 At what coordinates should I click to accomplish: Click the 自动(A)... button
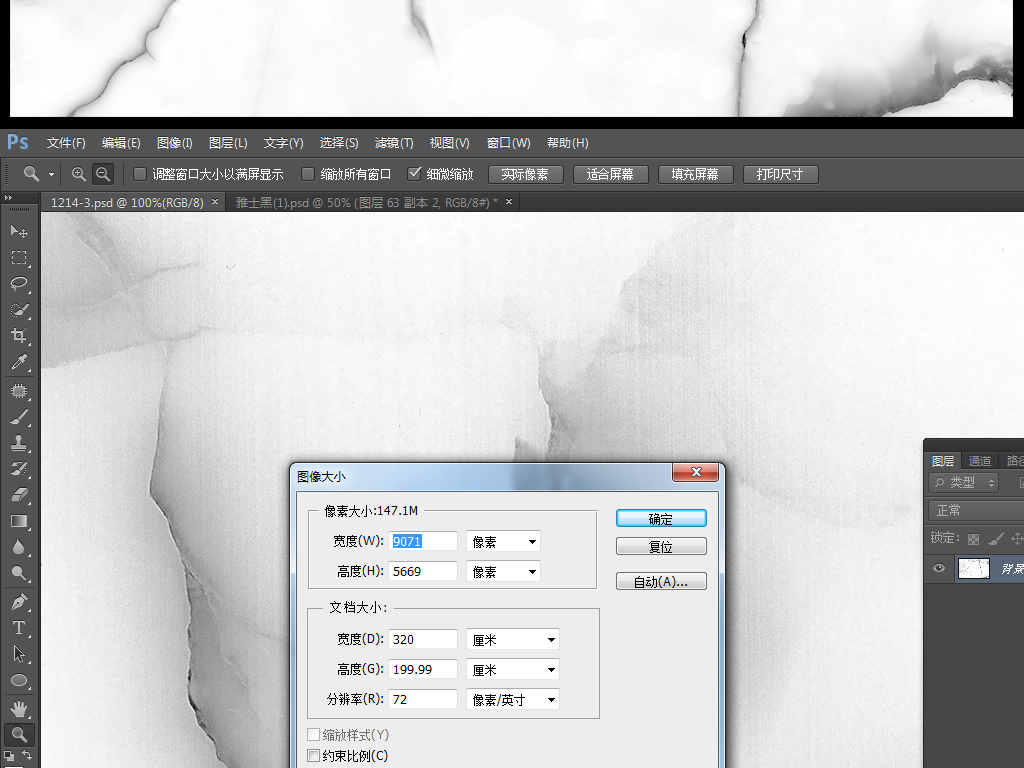coord(661,581)
